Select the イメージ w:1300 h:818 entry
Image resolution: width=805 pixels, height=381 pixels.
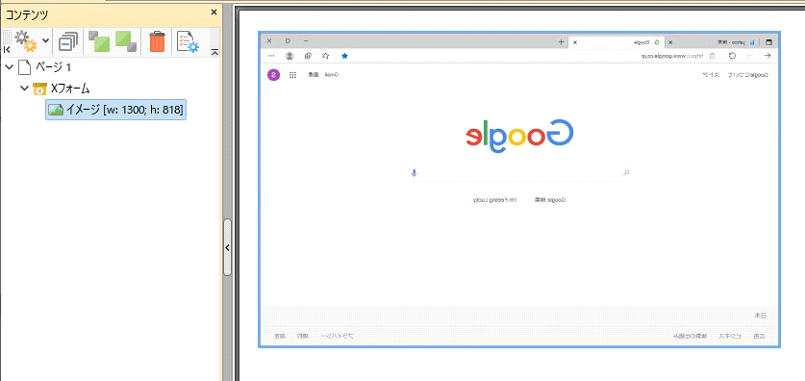(116, 109)
